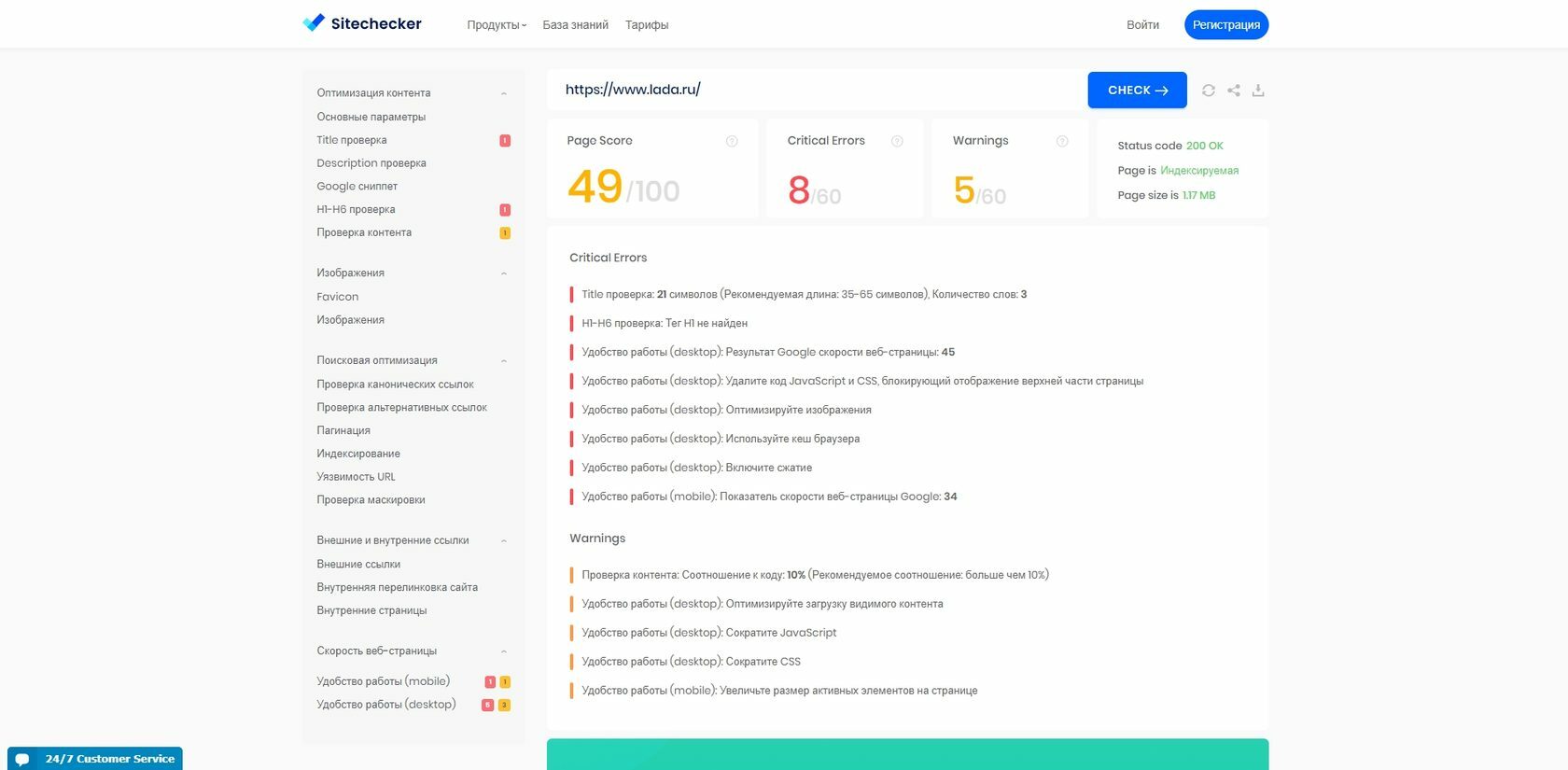The width and height of the screenshot is (1568, 770).
Task: Click the Регистрация button
Action: [x=1226, y=25]
